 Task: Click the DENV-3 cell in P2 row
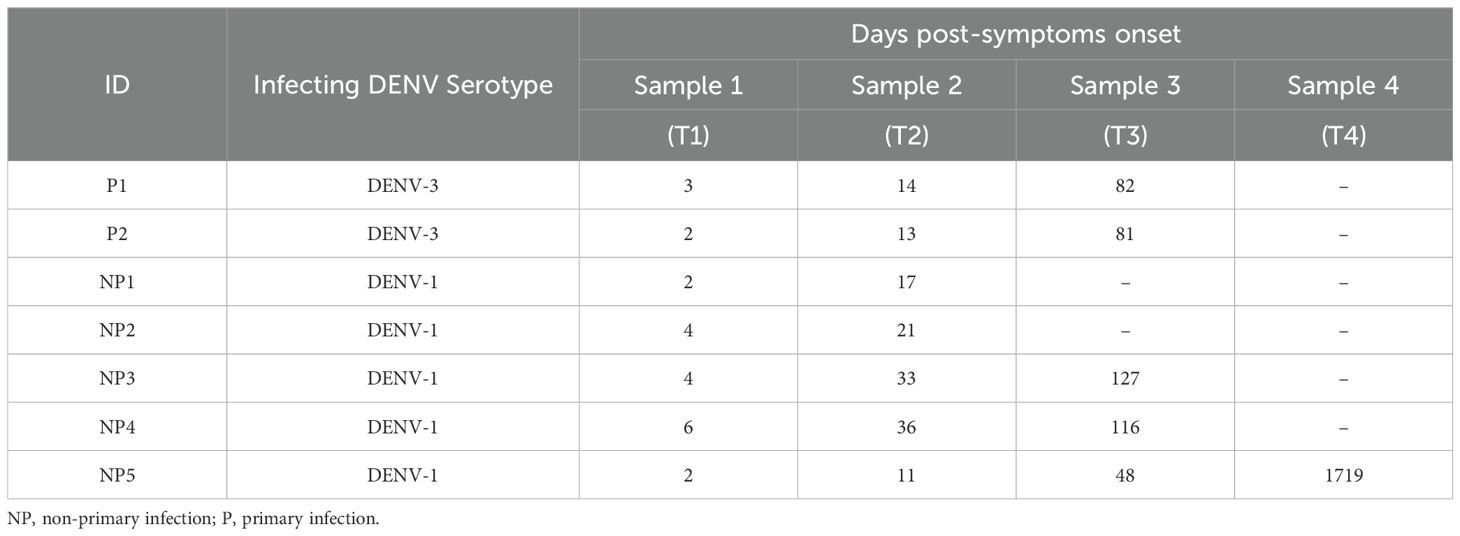point(402,234)
